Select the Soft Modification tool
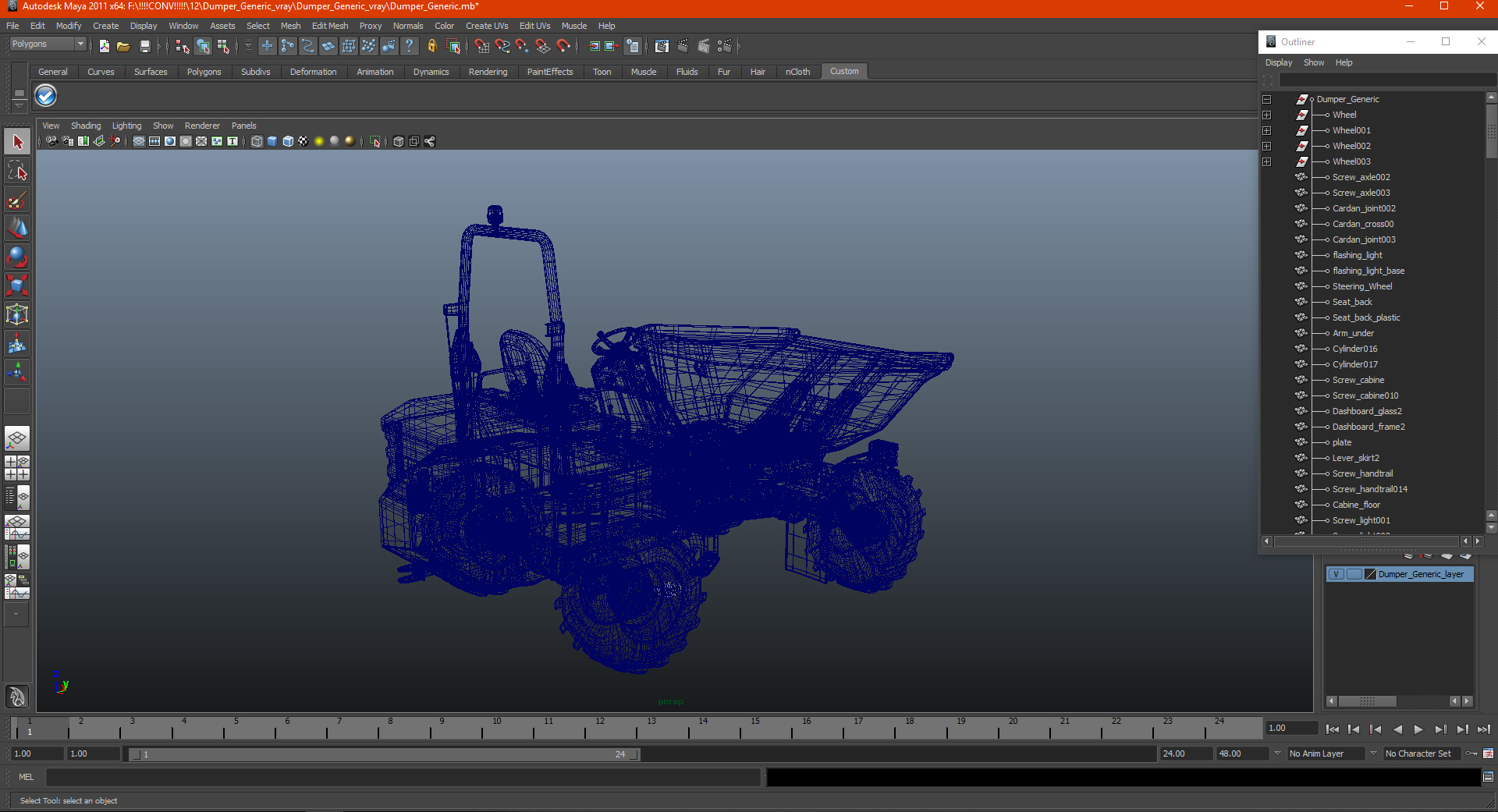The image size is (1498, 812). (x=17, y=343)
